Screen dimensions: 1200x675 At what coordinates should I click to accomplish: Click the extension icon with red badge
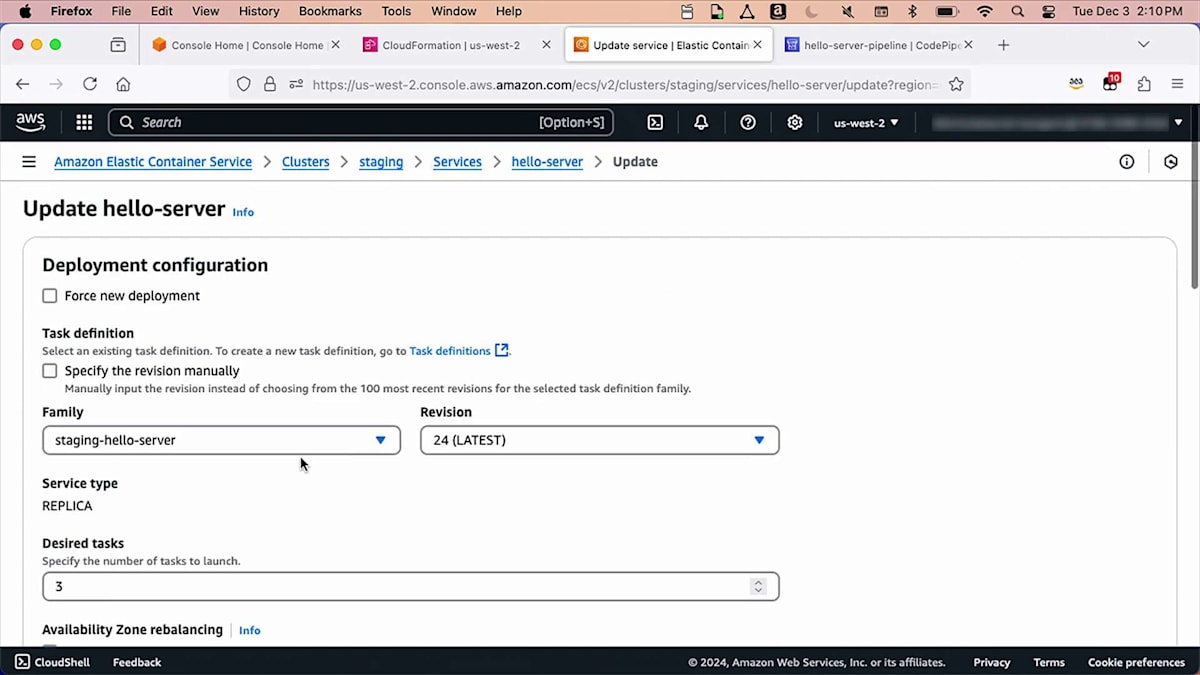tap(1110, 83)
